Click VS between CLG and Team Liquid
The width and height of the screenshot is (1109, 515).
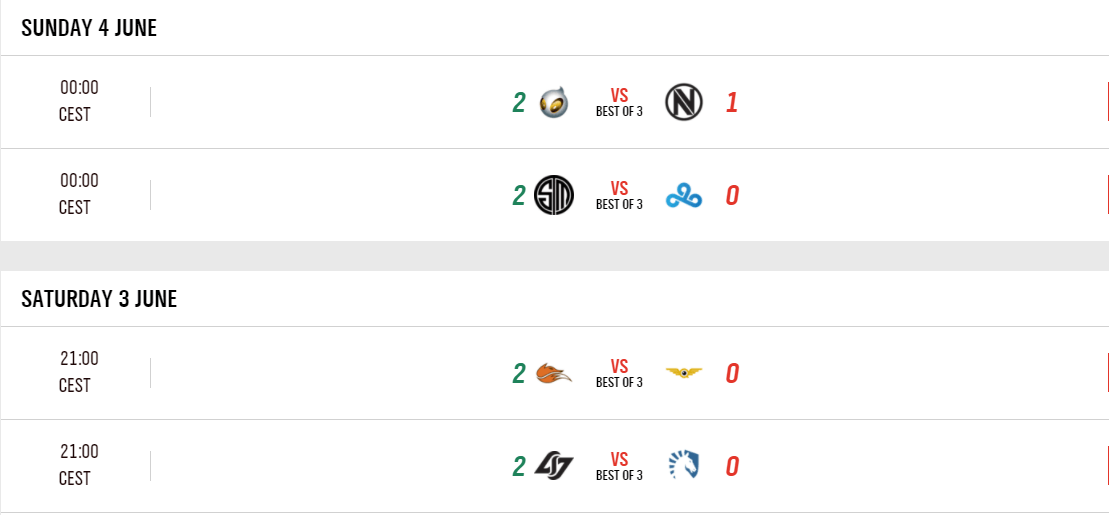(x=619, y=460)
